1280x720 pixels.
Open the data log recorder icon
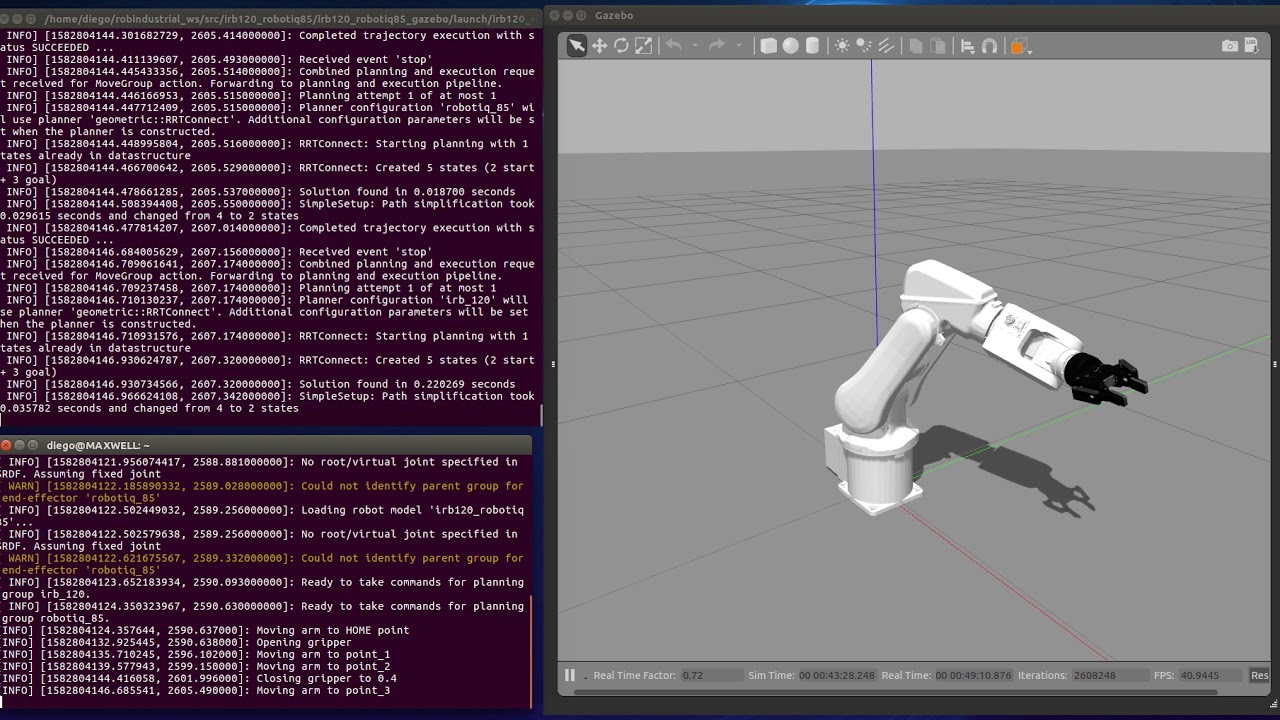1253,46
